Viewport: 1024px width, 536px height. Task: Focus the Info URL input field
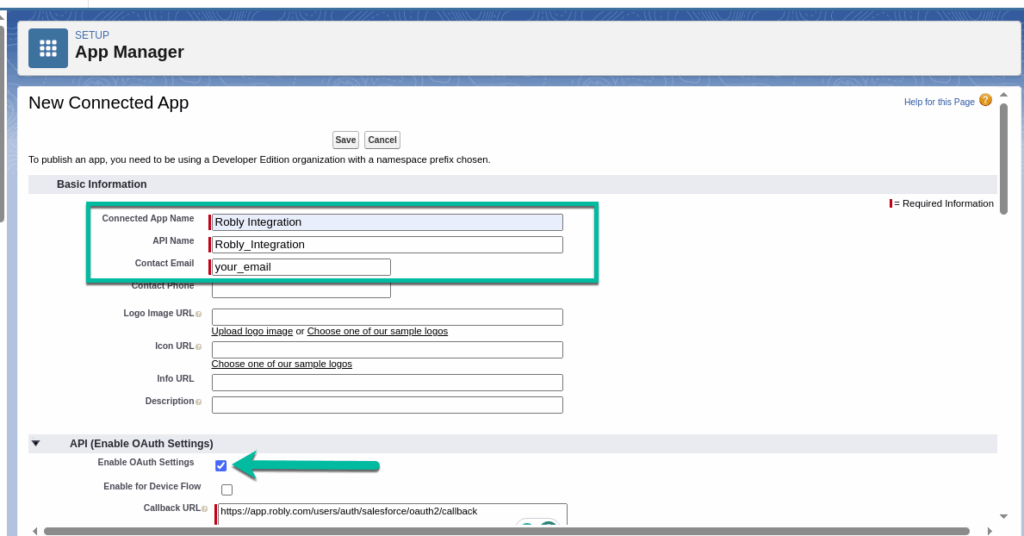387,383
